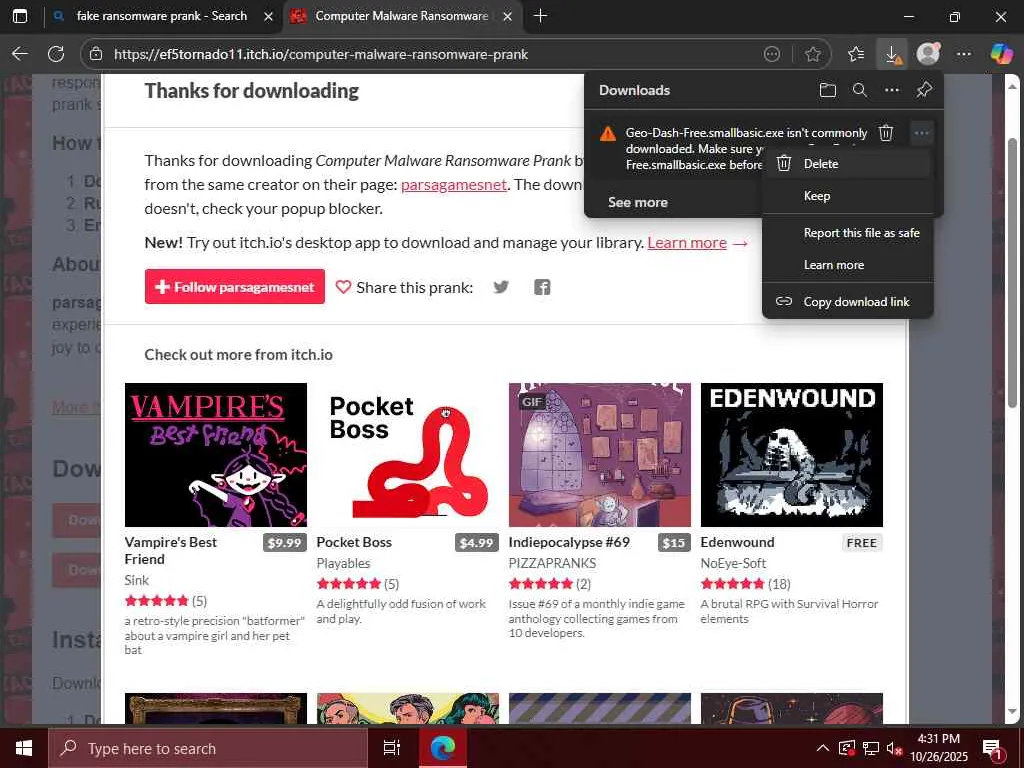The image size is (1024, 768).
Task: Choose Keep in the download context menu
Action: 848,196
